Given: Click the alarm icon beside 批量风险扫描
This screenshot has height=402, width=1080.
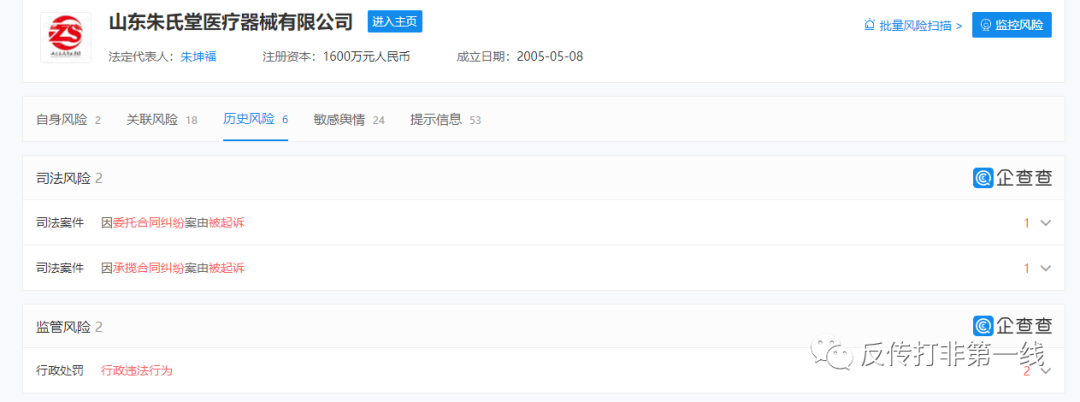Looking at the screenshot, I should coord(869,25).
